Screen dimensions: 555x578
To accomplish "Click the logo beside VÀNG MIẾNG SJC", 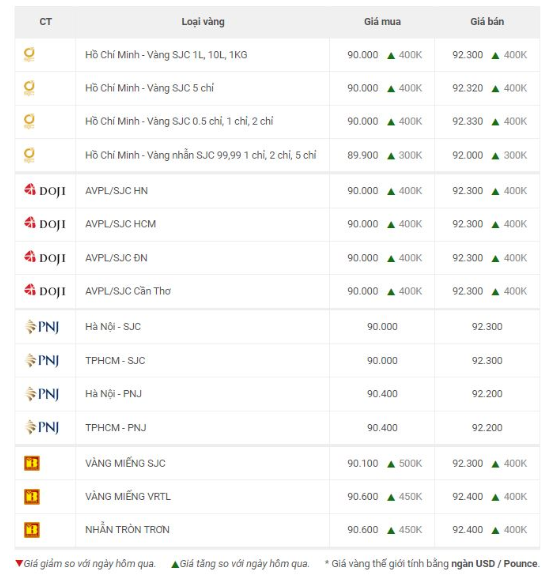I will pos(32,463).
